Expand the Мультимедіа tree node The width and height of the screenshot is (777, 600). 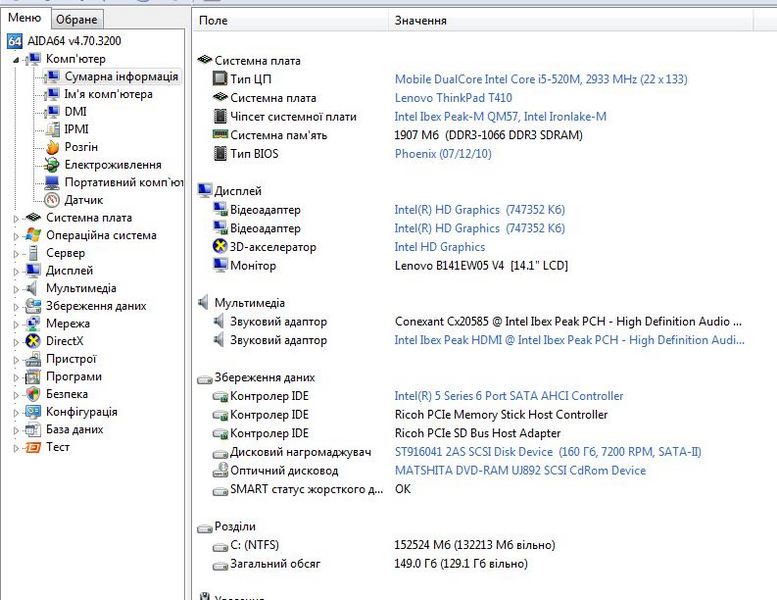(x=16, y=289)
